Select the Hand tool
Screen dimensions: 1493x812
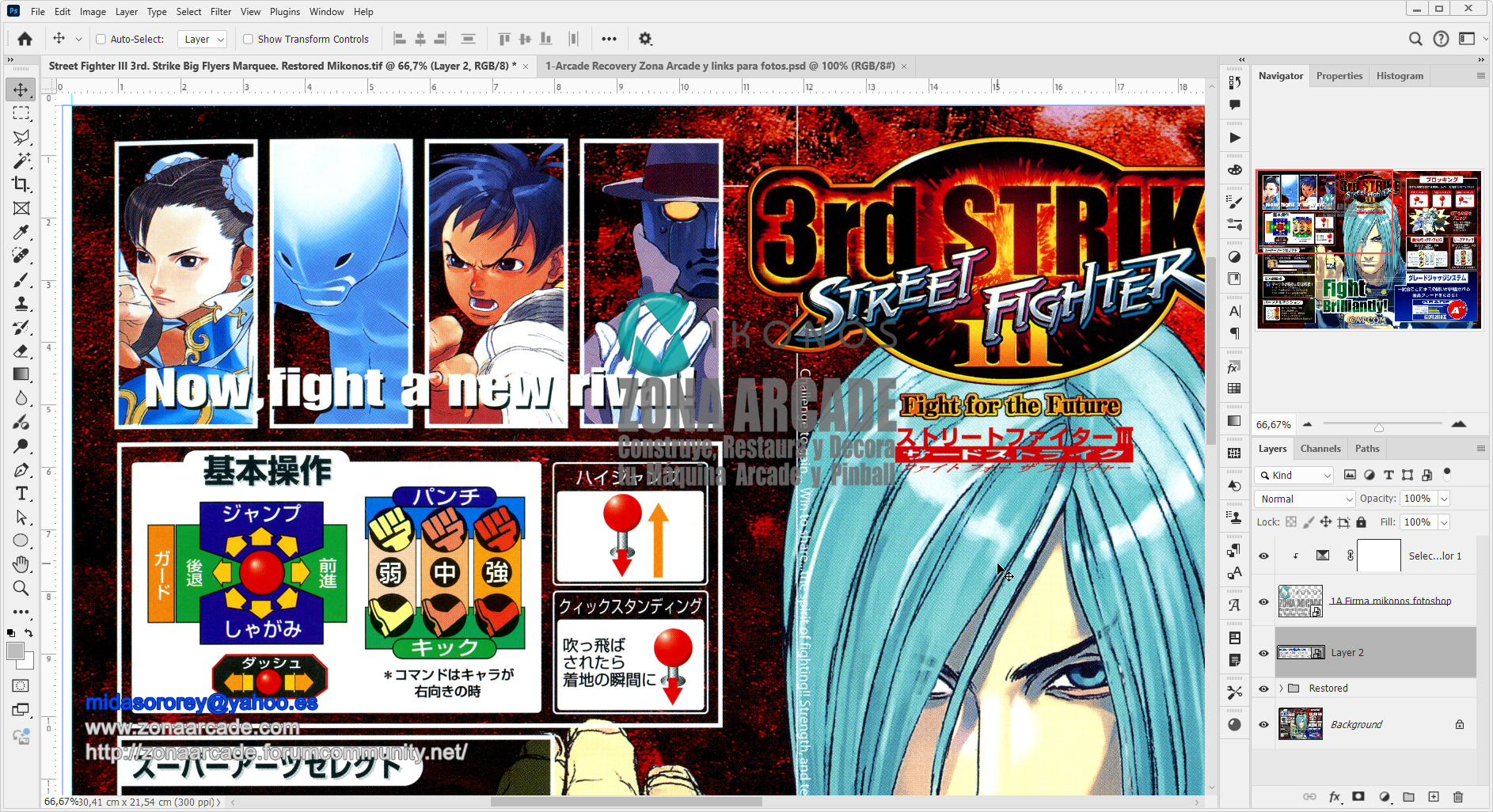(21, 564)
